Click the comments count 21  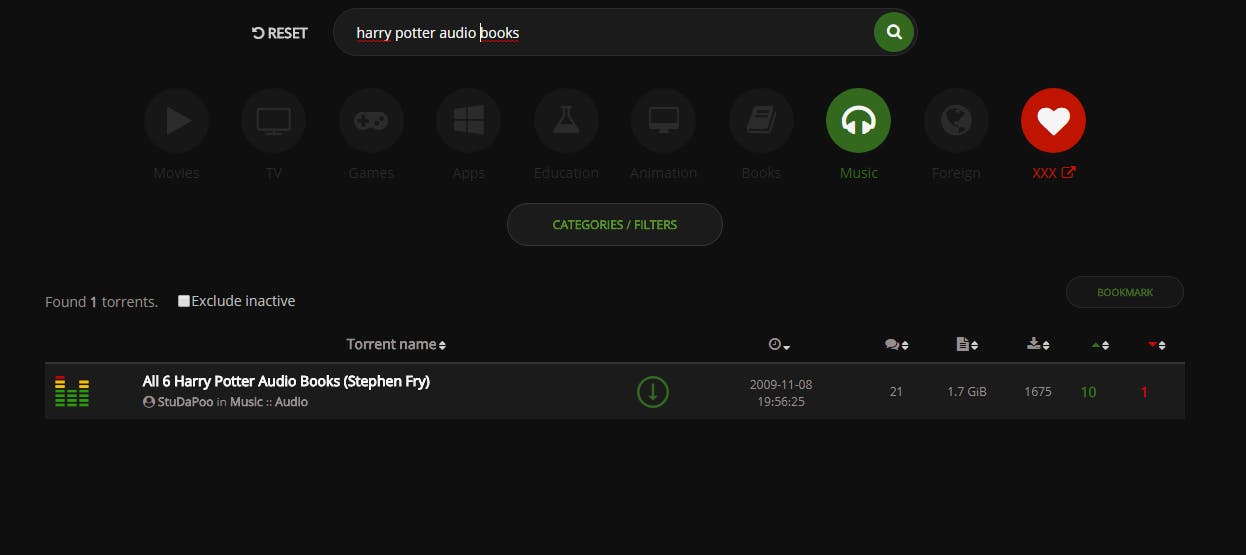896,392
